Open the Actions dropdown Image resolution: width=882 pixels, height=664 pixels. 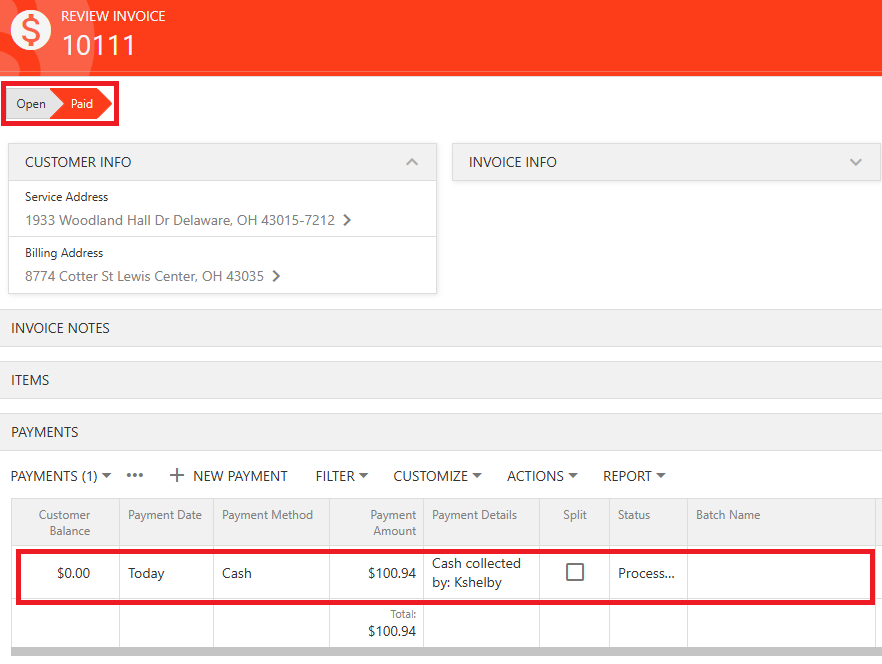(x=542, y=476)
